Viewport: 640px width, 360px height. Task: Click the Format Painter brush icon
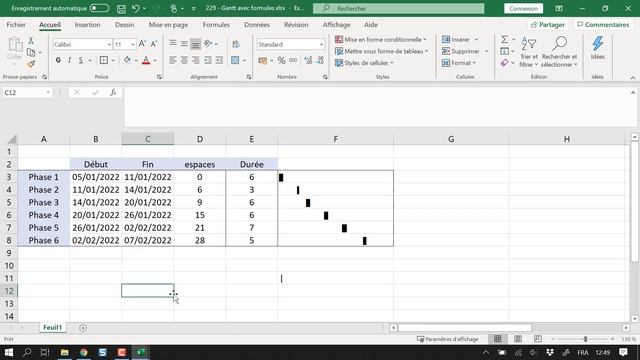point(31,64)
